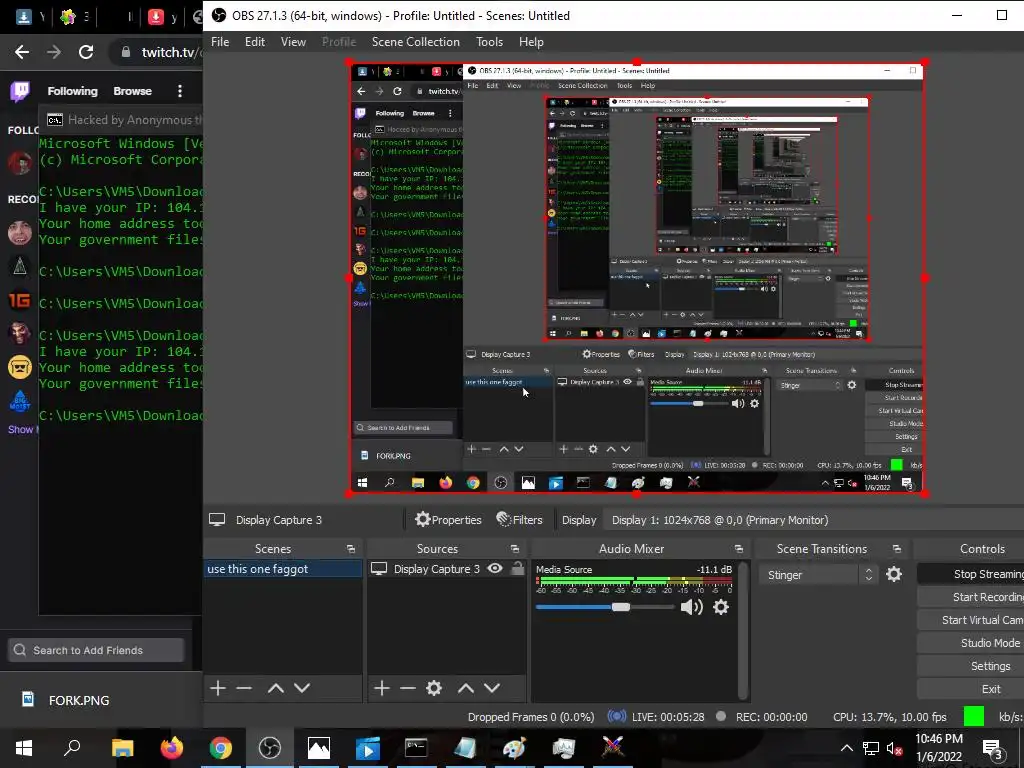The image size is (1024, 768).
Task: Open Windows taskbar search
Action: pyautogui.click(x=72, y=748)
